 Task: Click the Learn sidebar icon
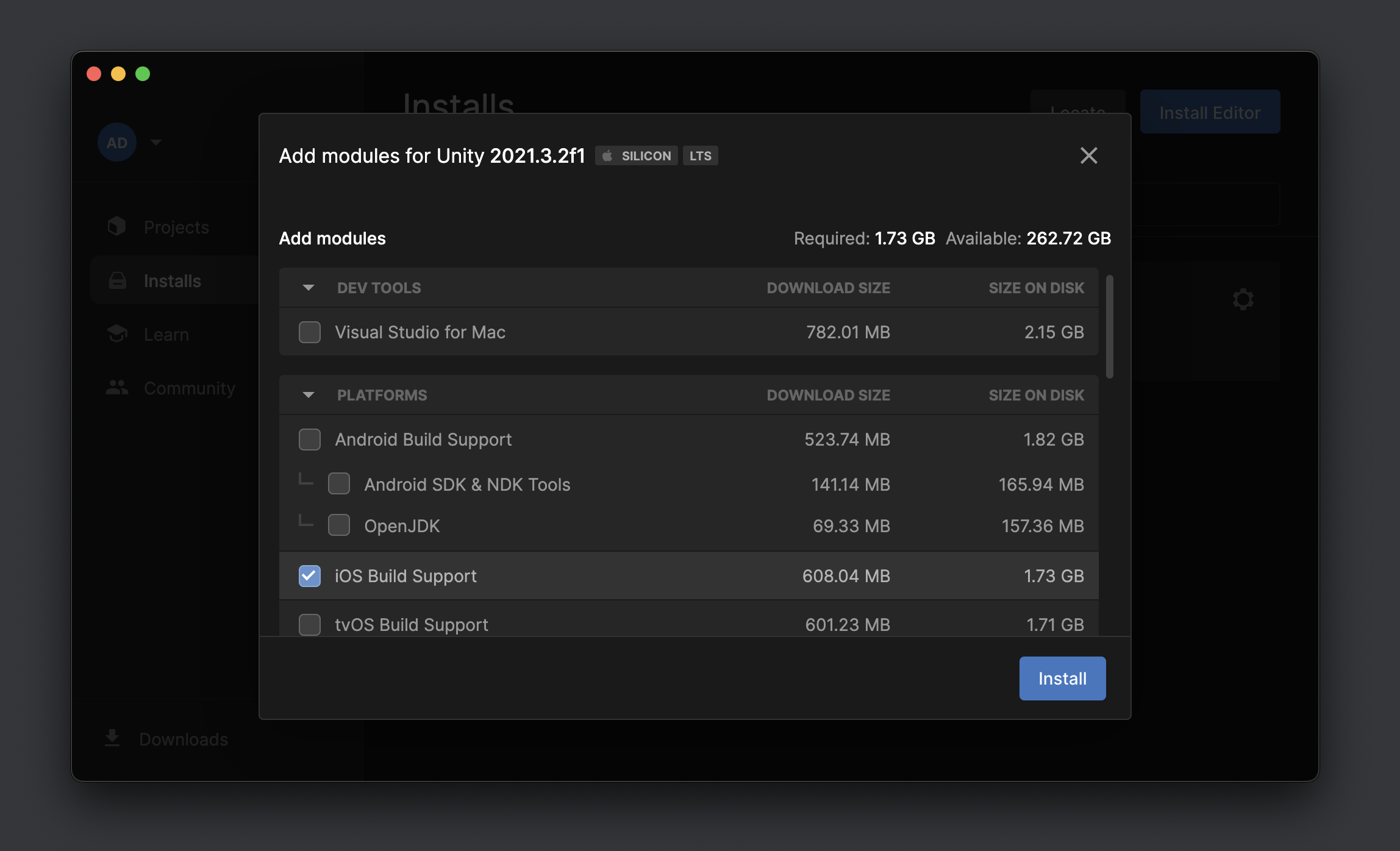coord(117,333)
